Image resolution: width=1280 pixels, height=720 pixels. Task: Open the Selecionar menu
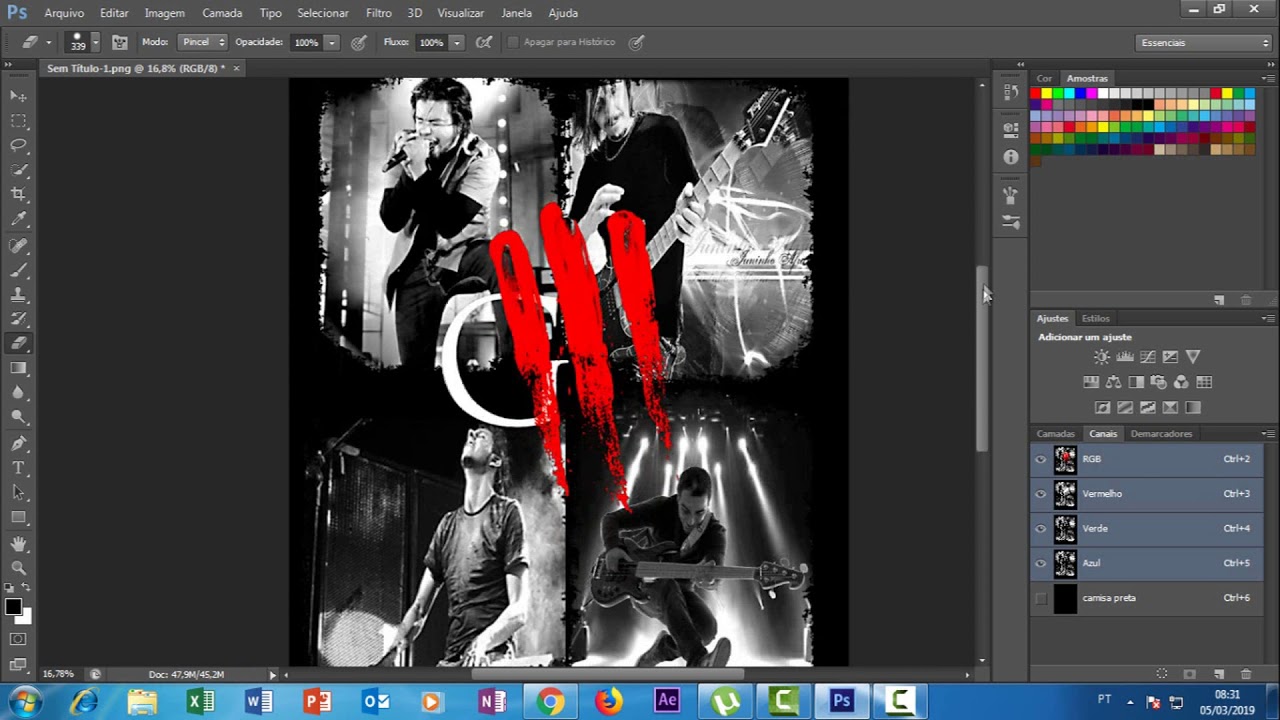tap(323, 13)
